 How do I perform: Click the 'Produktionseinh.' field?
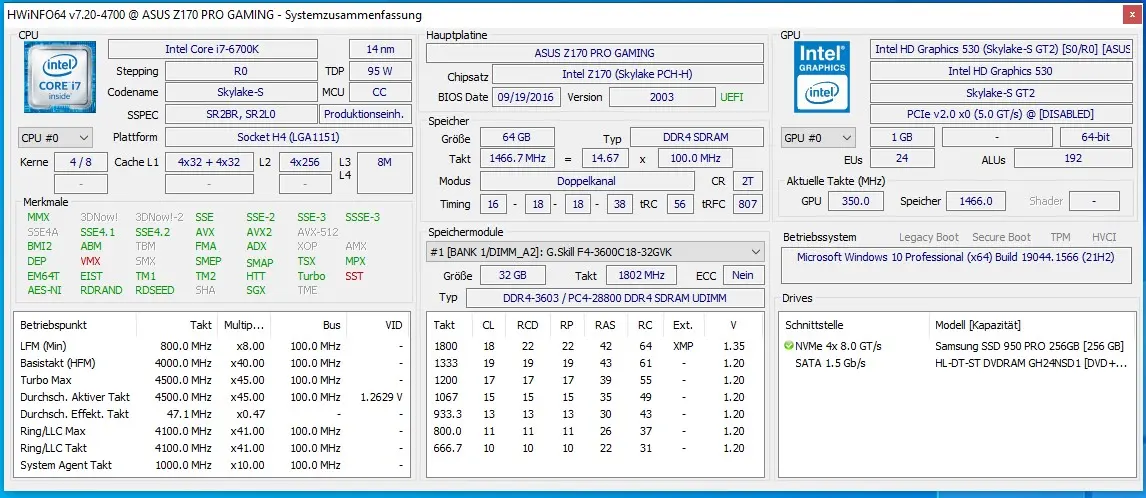tap(365, 114)
